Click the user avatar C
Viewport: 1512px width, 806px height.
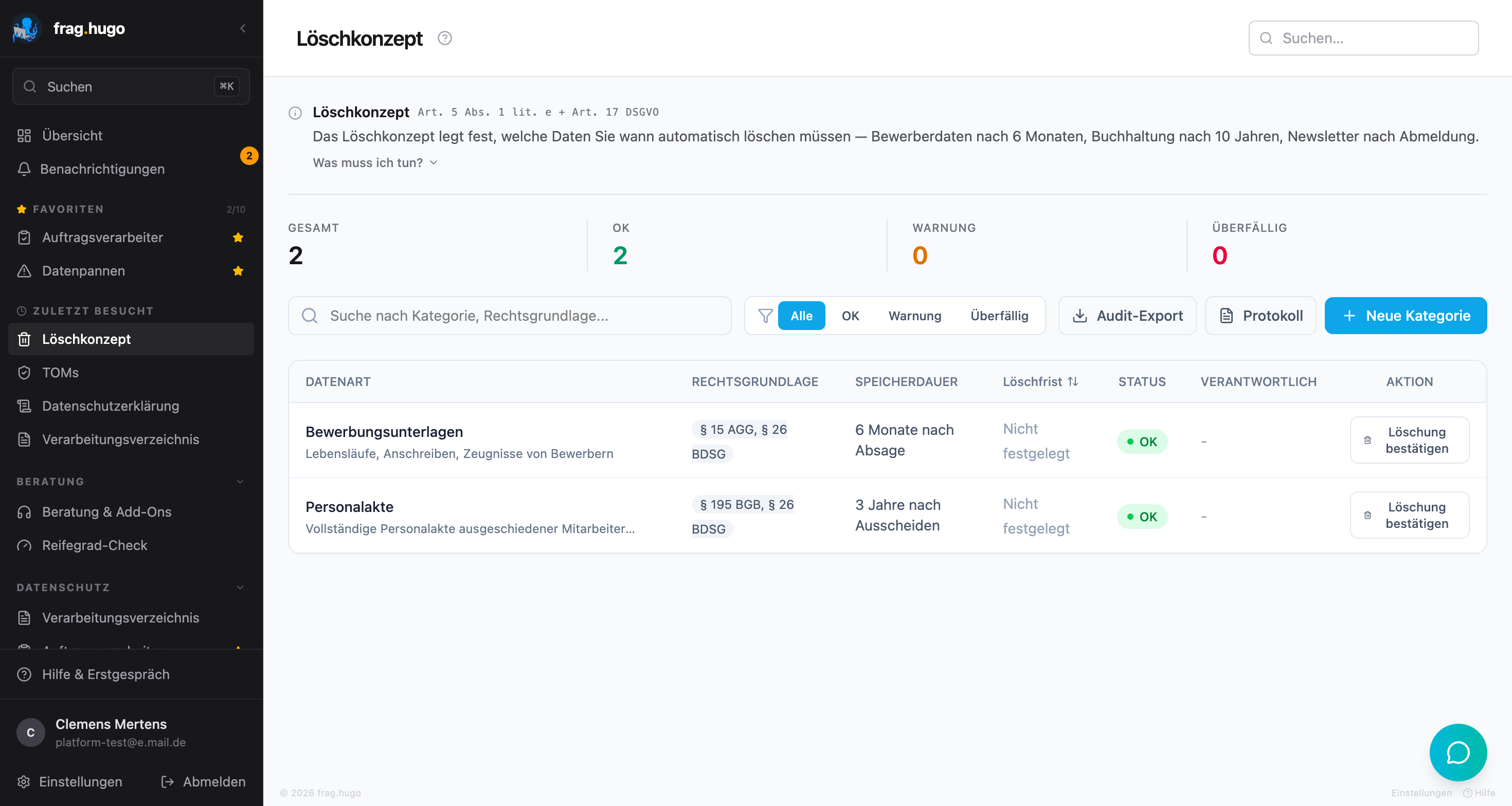30,732
